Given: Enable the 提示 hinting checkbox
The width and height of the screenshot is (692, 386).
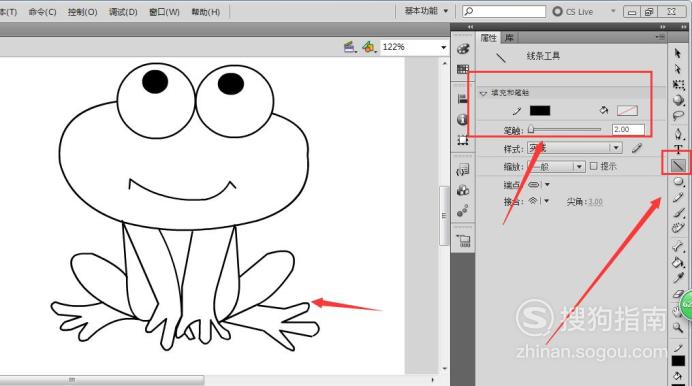Looking at the screenshot, I should pyautogui.click(x=594, y=166).
